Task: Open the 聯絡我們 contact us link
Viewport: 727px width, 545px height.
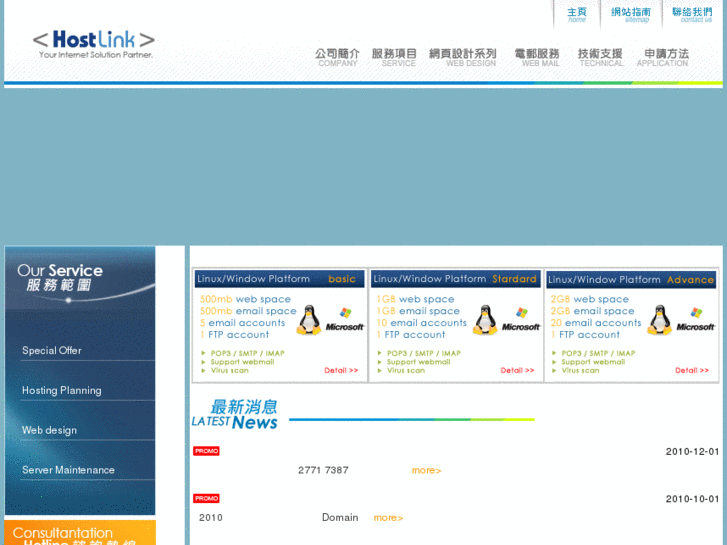Action: tap(692, 14)
